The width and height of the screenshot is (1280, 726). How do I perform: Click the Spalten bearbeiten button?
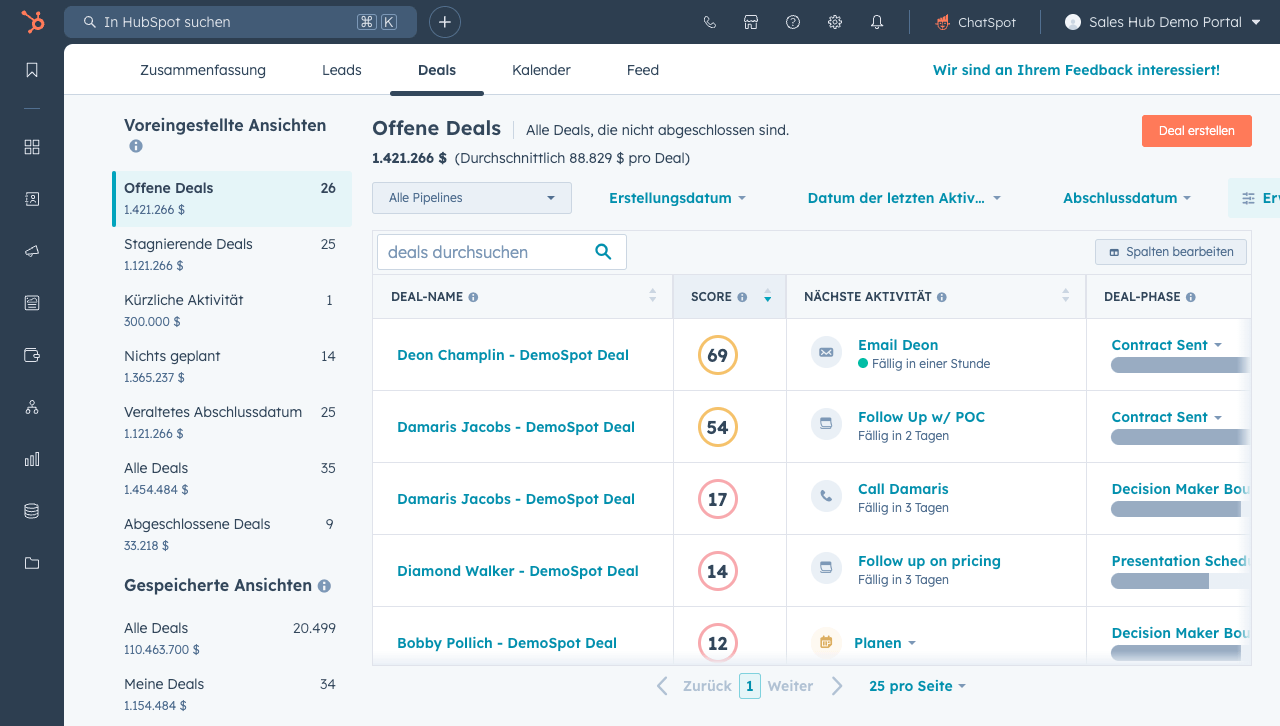pos(1171,252)
